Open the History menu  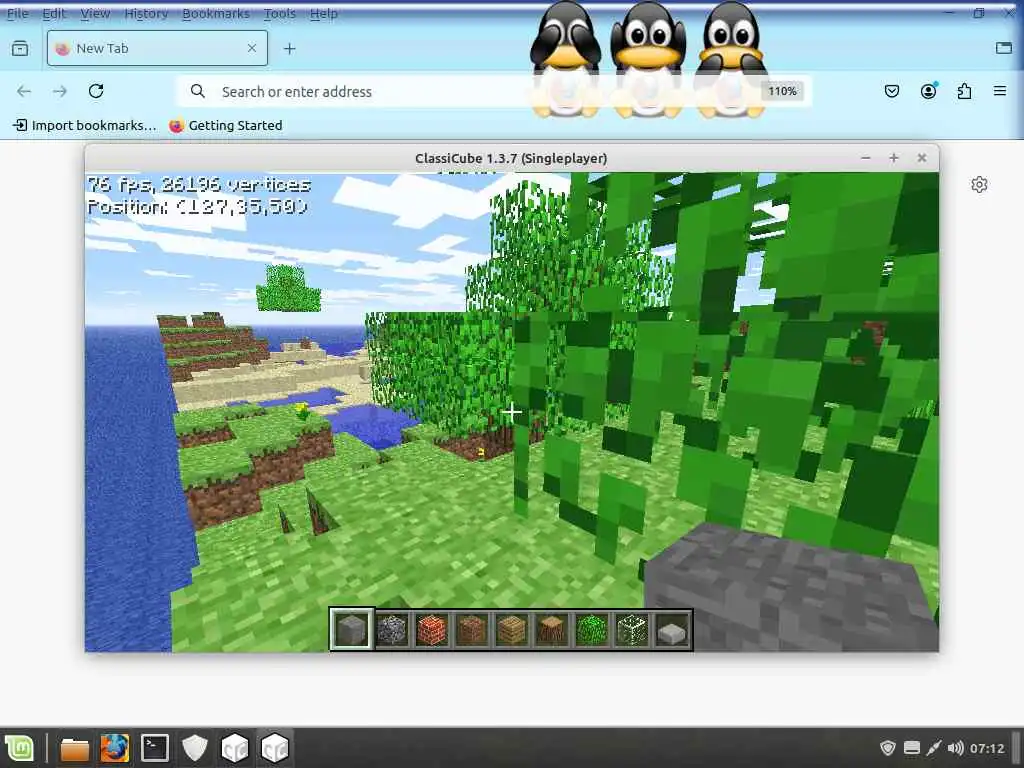pyautogui.click(x=146, y=13)
